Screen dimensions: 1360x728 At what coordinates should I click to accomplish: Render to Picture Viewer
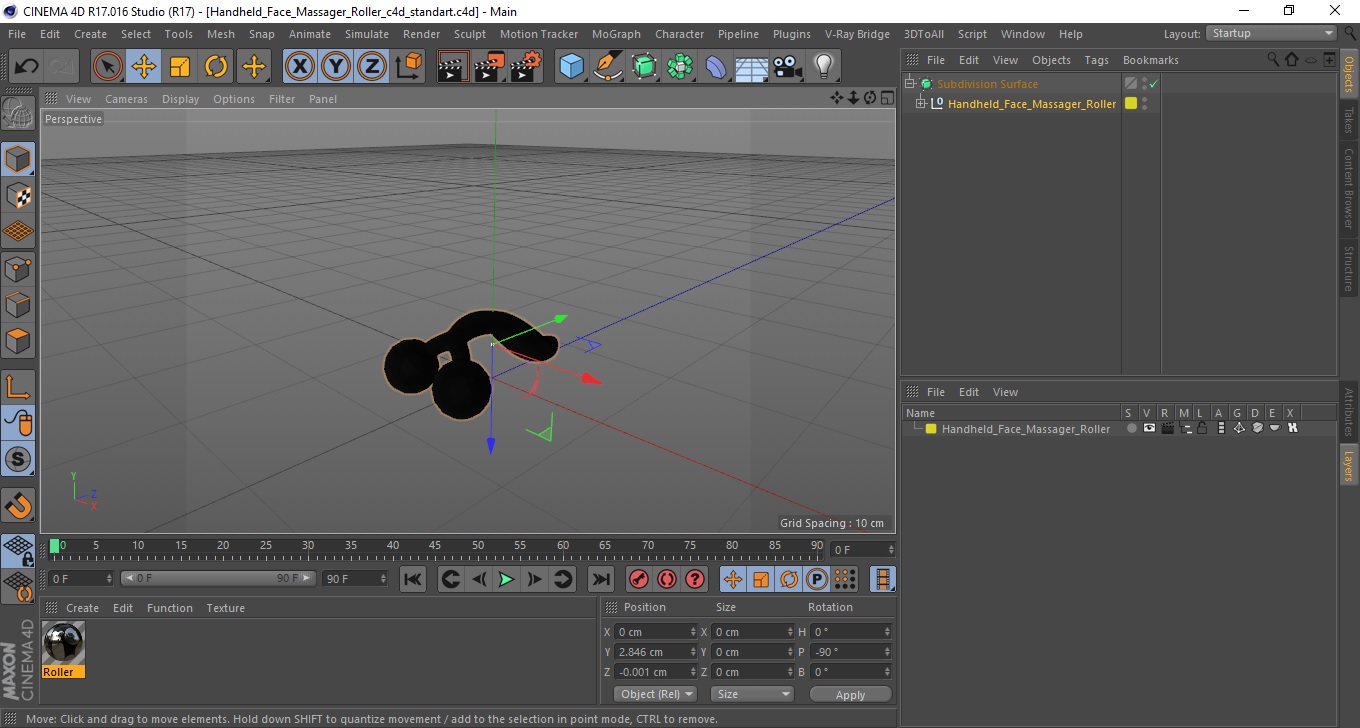tap(490, 67)
